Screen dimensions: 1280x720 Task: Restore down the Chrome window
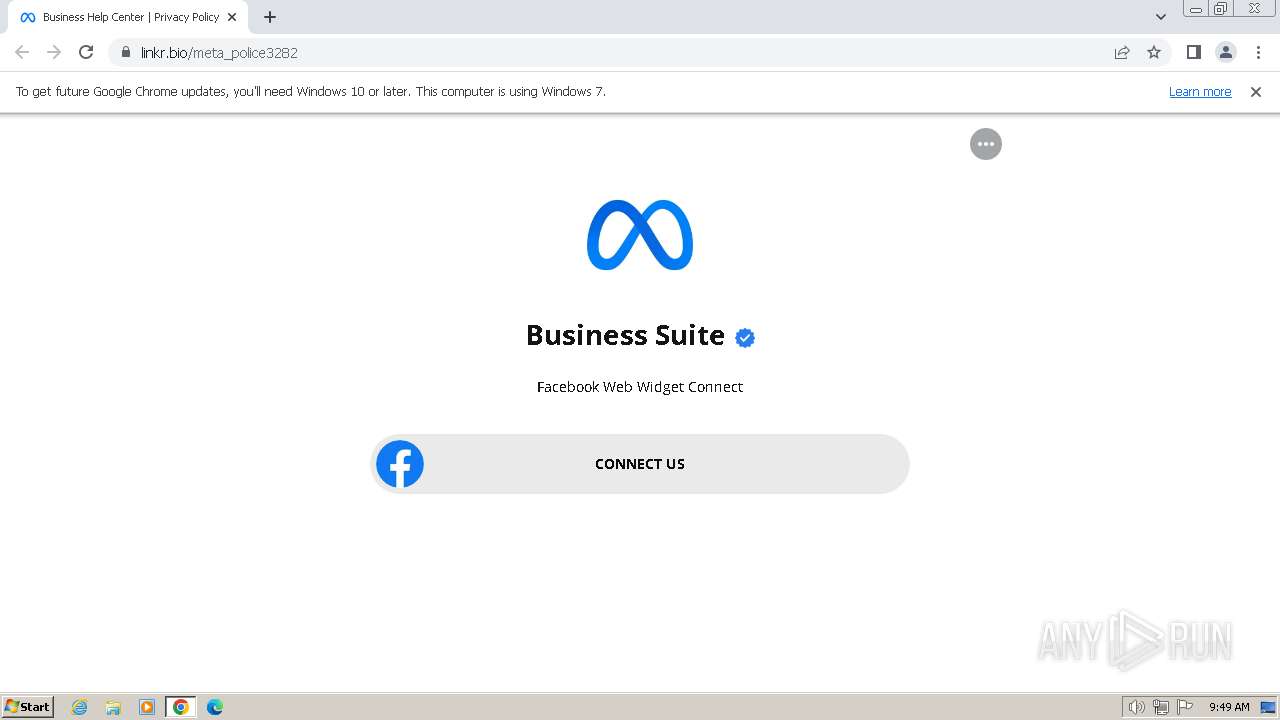point(1220,9)
